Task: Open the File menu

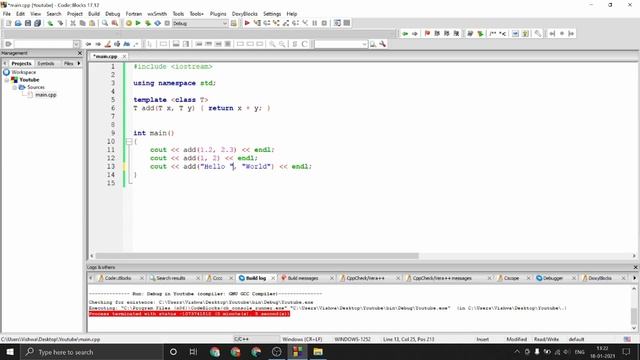Action: pyautogui.click(x=7, y=13)
